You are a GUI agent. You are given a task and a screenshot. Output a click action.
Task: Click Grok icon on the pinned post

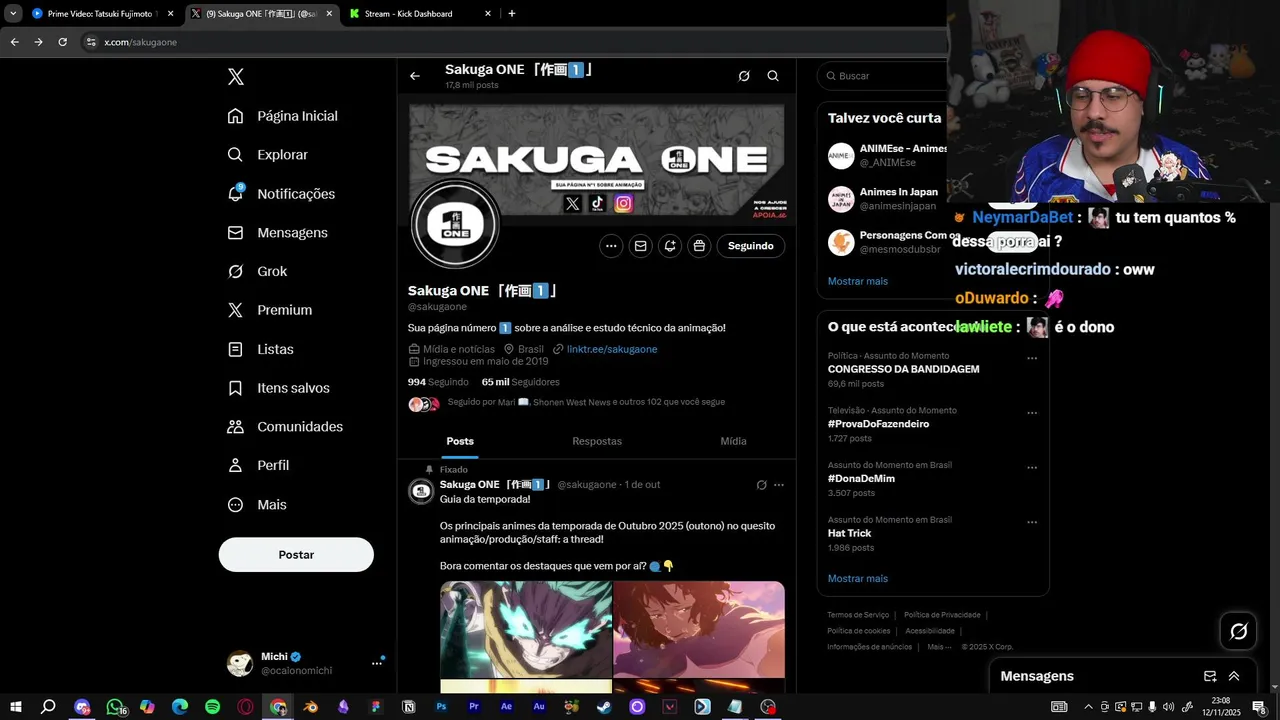coord(761,485)
